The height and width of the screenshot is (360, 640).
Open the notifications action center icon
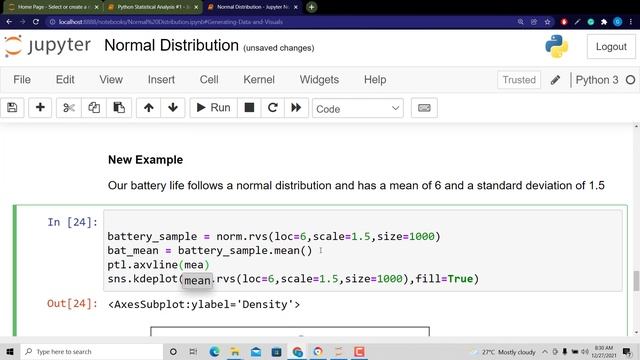click(x=627, y=351)
